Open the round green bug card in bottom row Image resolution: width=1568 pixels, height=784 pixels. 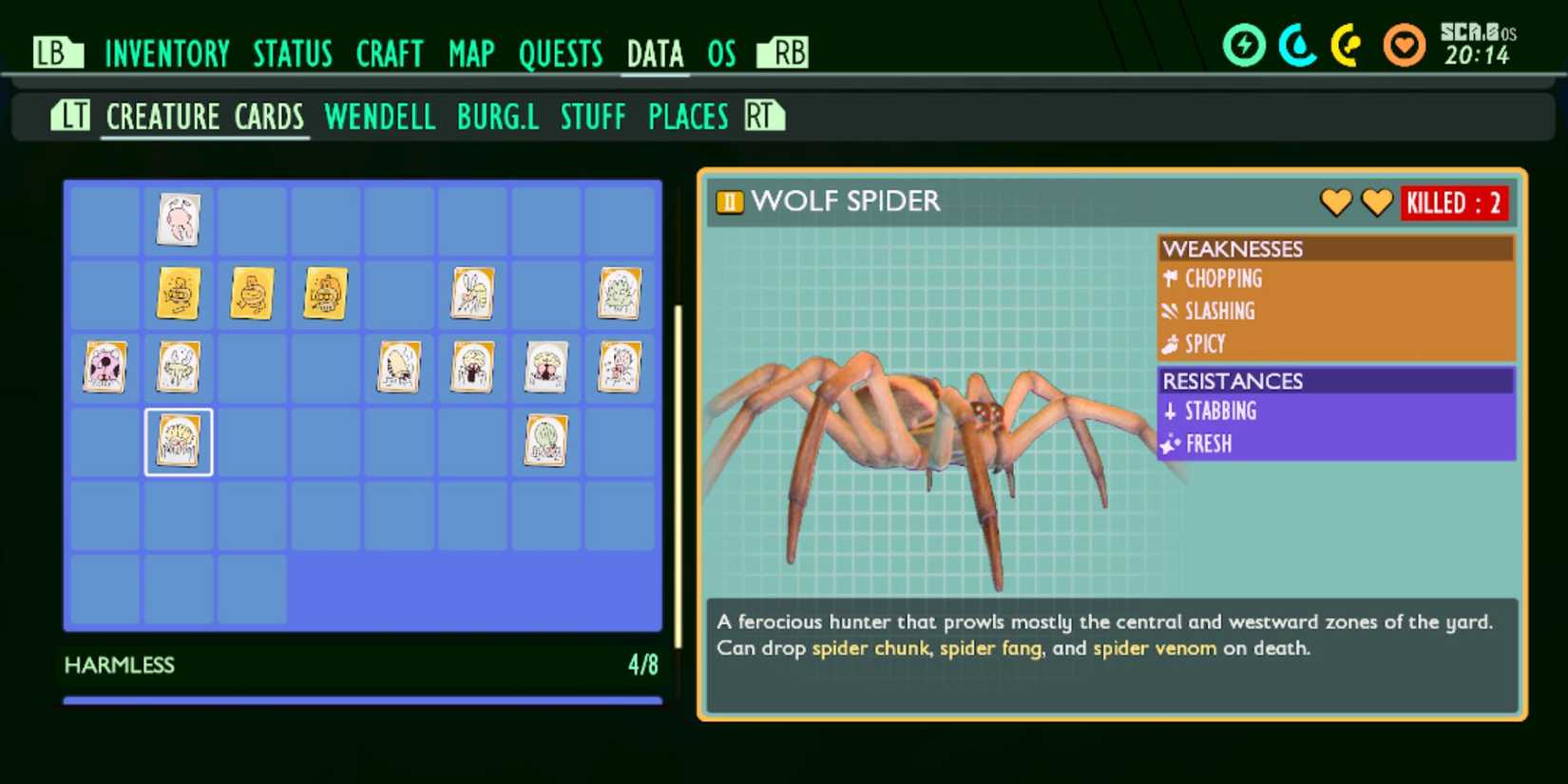coord(546,441)
